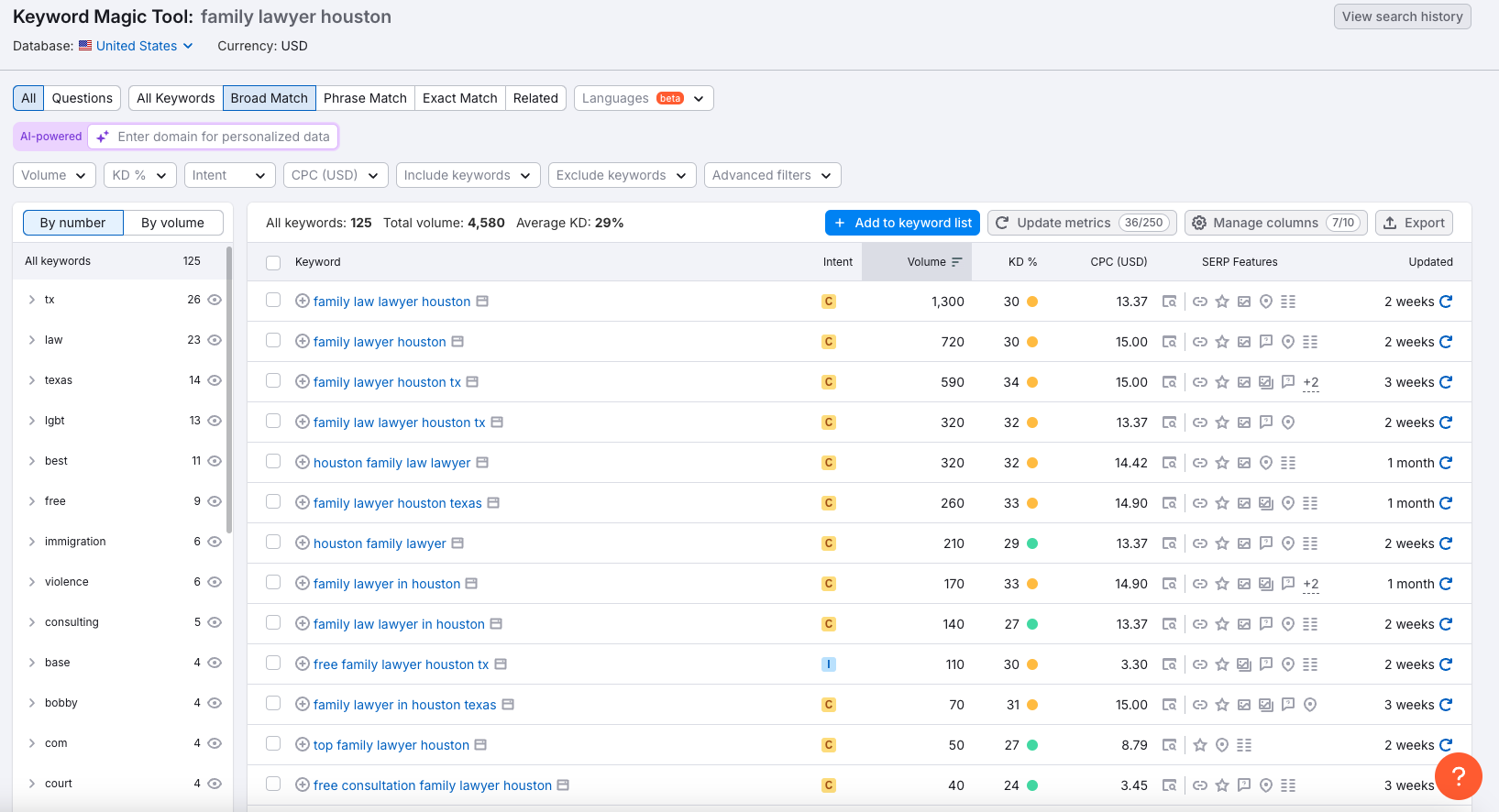Open SERP snapshot icon for family law lawyer houston
Screen dimensions: 1499x812
(x=1169, y=302)
